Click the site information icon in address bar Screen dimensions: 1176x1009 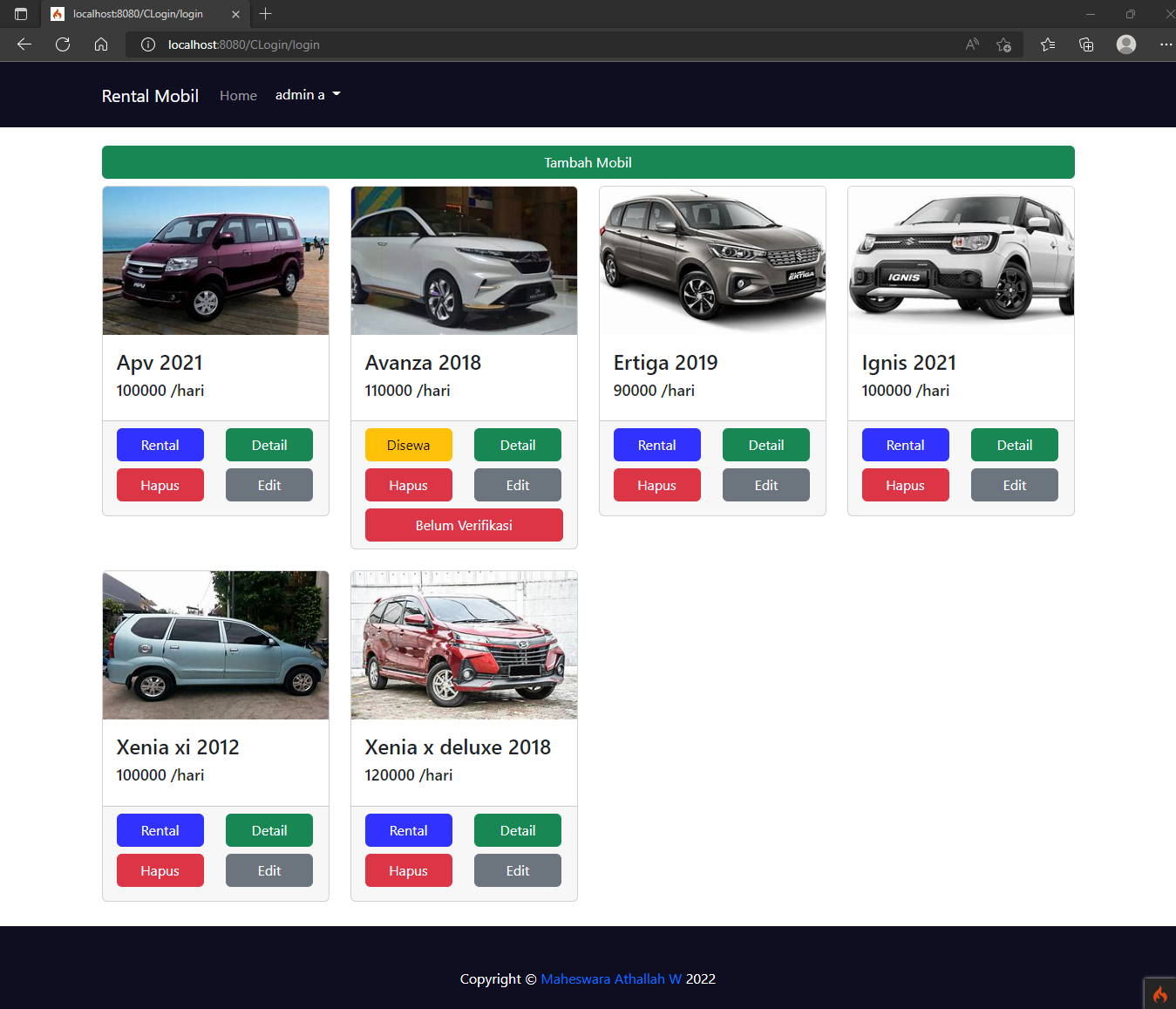[x=145, y=44]
